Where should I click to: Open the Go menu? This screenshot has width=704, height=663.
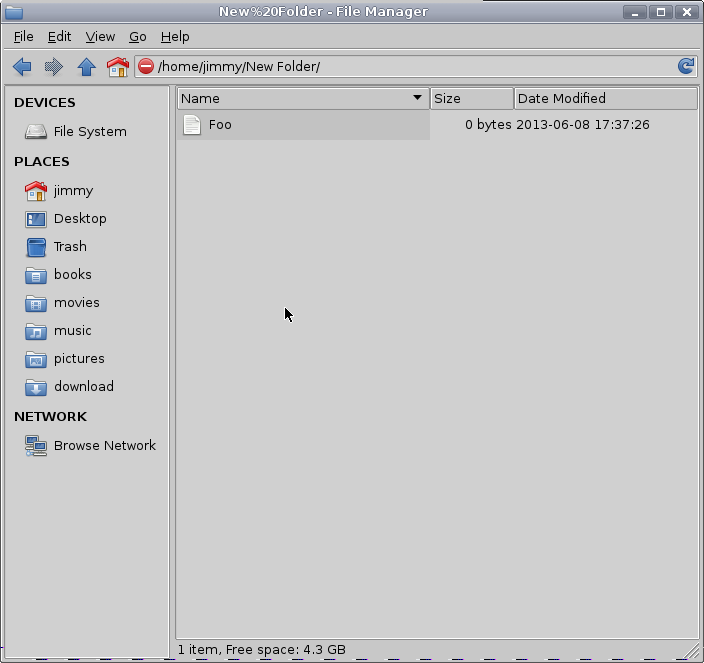pos(138,36)
